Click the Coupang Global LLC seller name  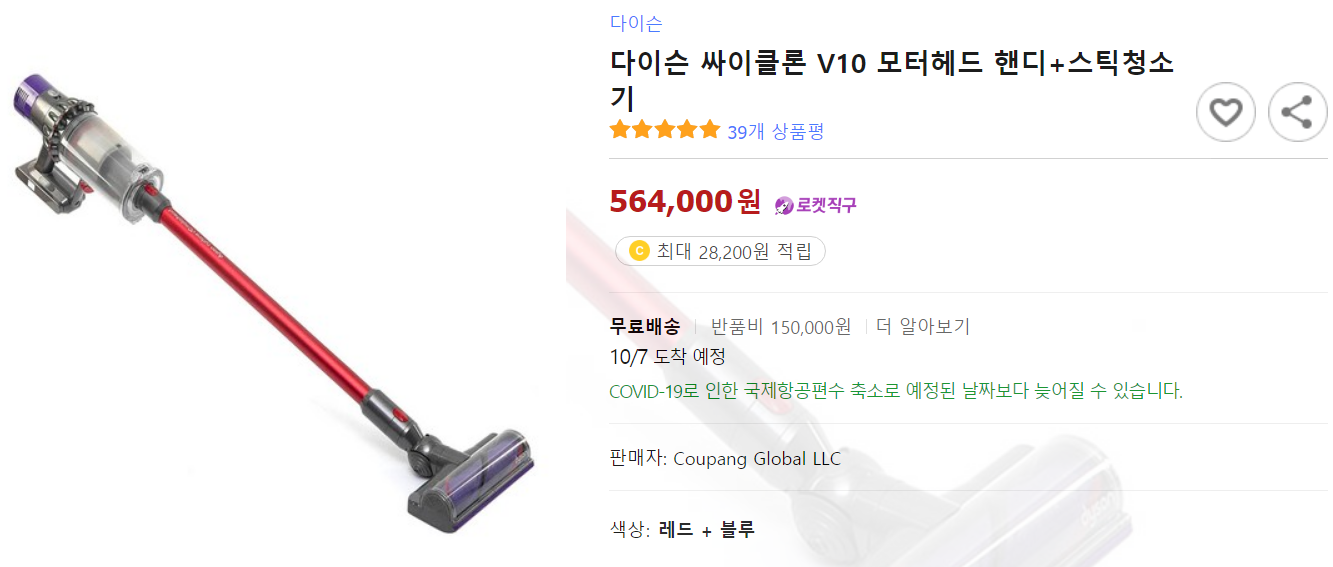coord(757,459)
